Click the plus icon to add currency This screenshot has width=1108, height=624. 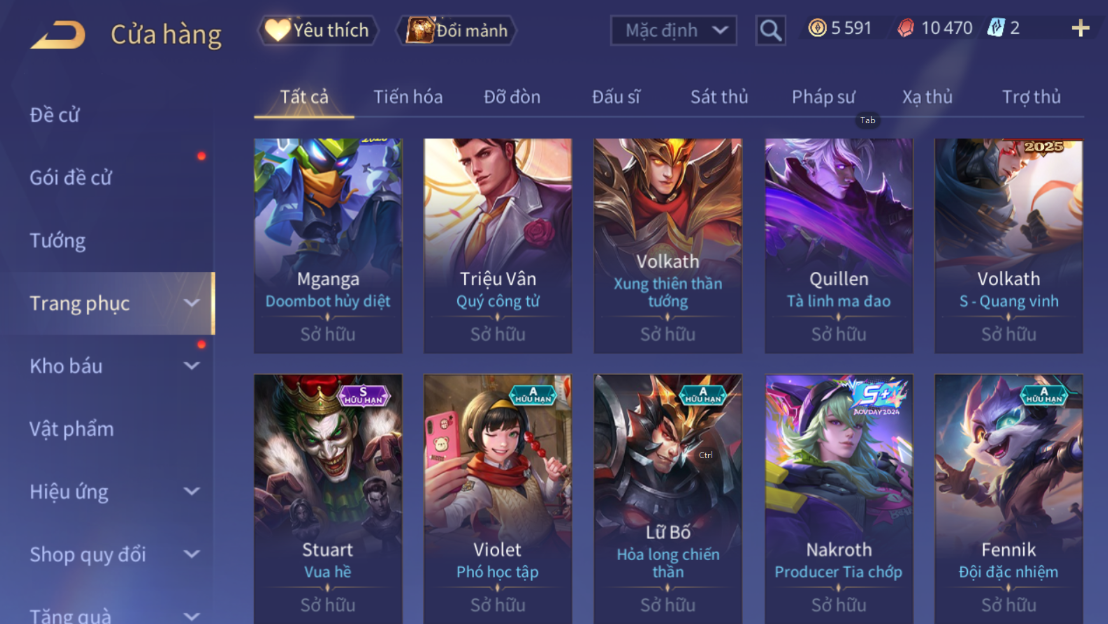point(1080,28)
